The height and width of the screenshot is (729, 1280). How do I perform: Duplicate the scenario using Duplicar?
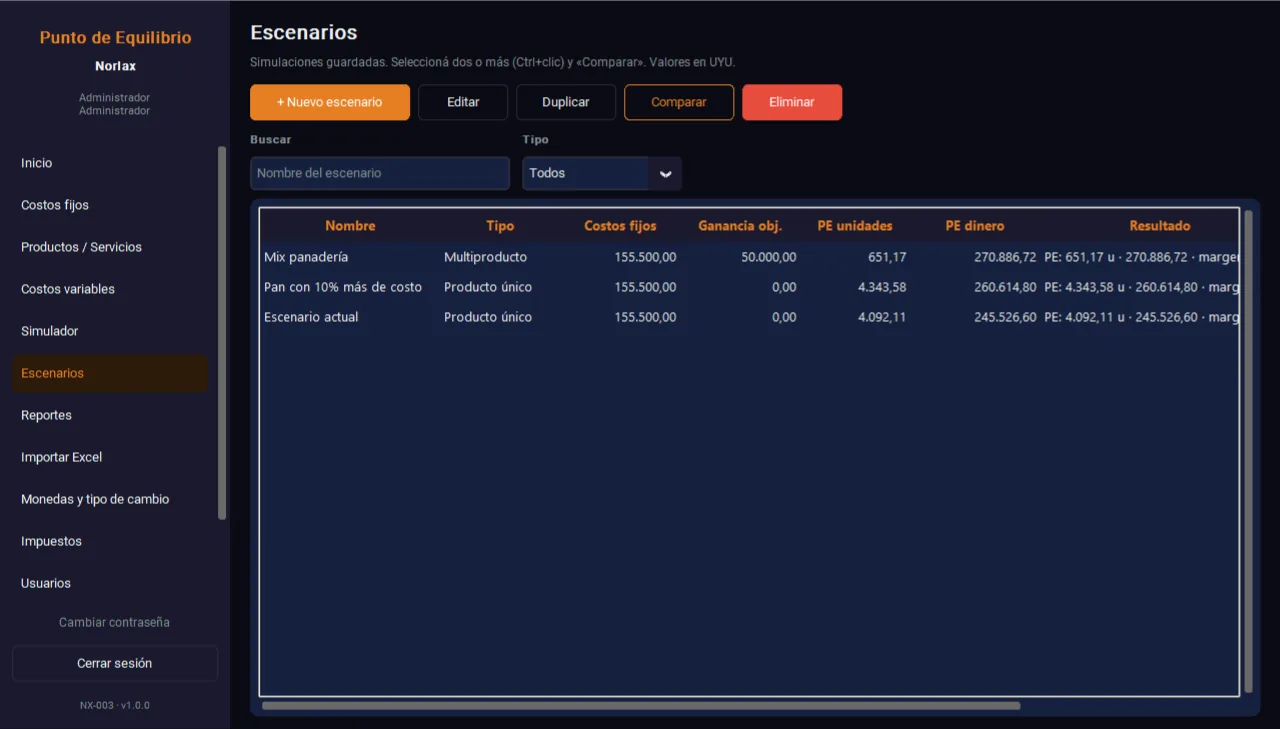pyautogui.click(x=566, y=102)
